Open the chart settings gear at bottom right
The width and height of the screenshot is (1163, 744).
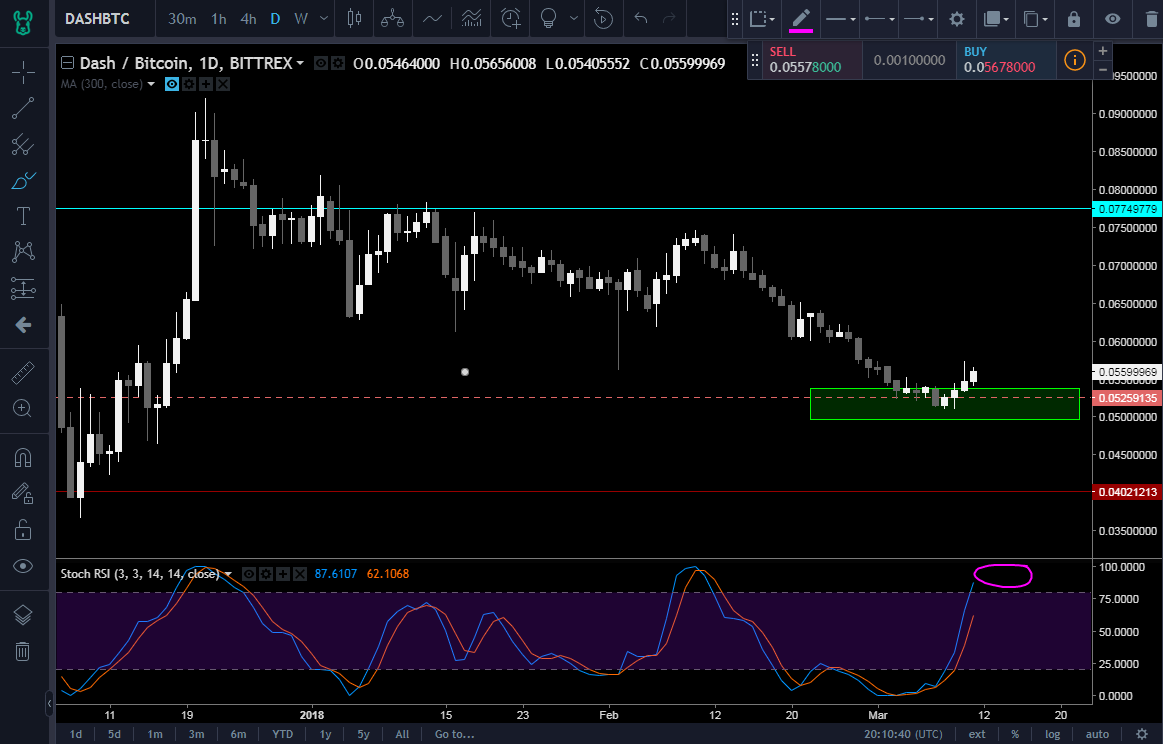[1142, 734]
